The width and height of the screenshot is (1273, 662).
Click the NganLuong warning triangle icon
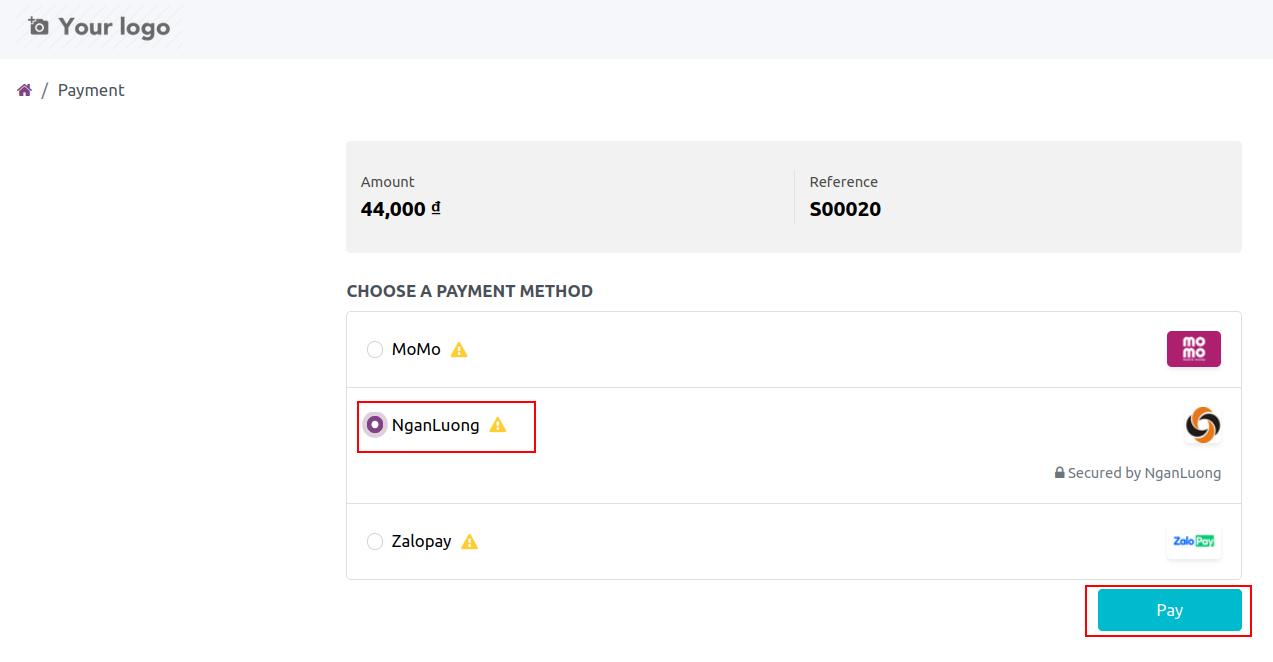pos(498,425)
